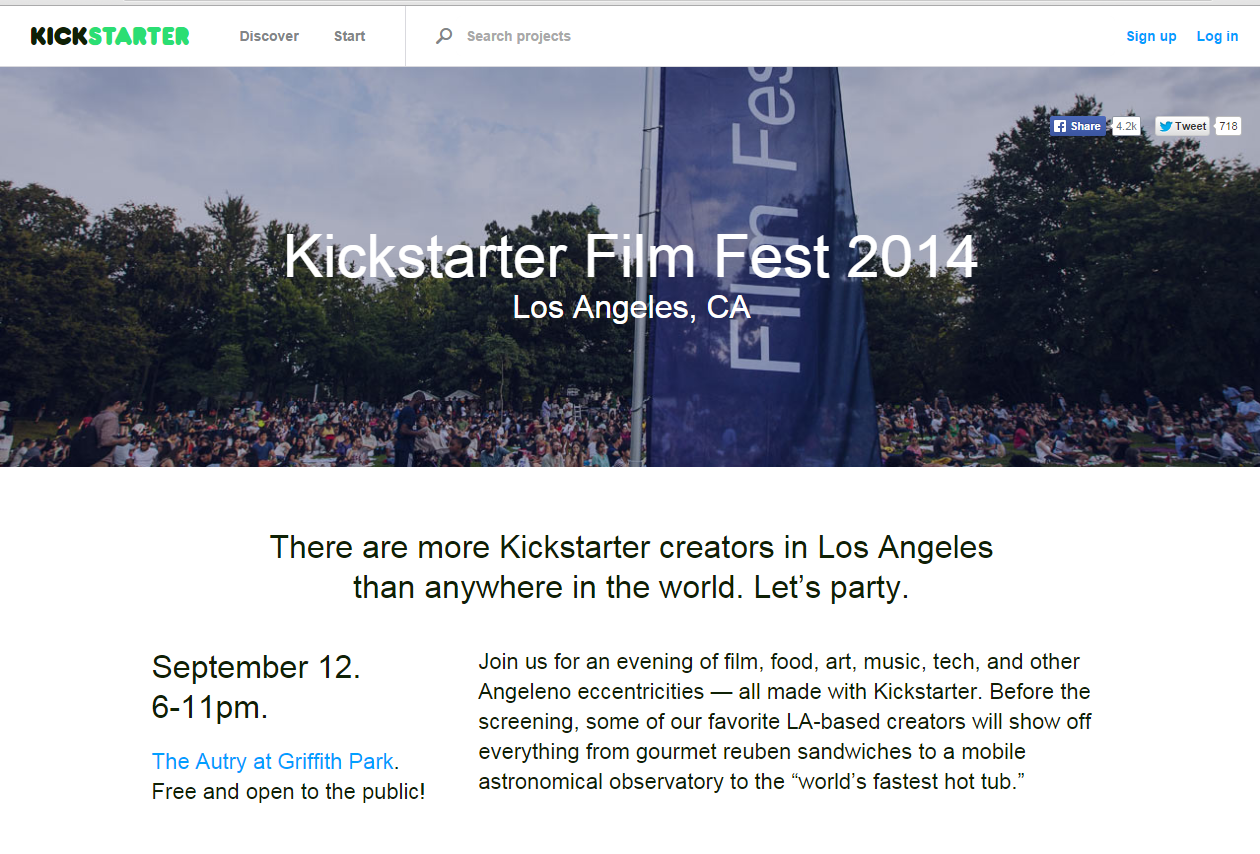Click the 6-11pm time text

click(x=210, y=707)
